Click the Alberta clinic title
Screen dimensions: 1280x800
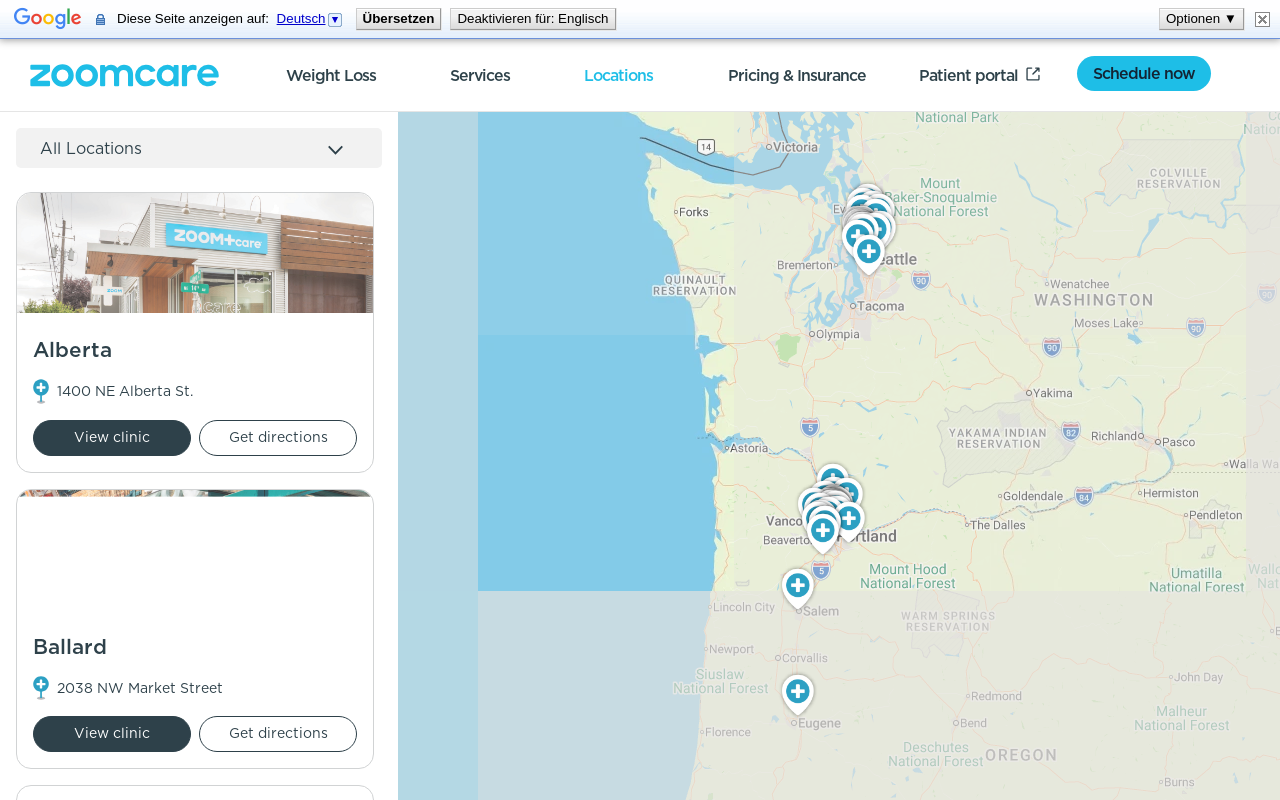[73, 350]
